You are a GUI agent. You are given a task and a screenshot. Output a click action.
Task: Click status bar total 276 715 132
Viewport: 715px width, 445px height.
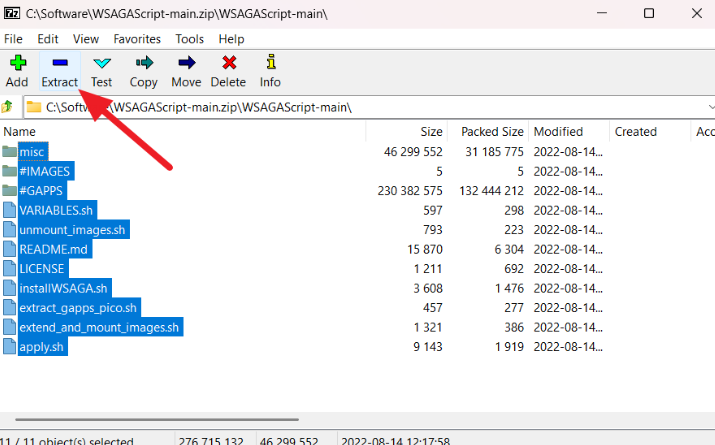[211, 440]
